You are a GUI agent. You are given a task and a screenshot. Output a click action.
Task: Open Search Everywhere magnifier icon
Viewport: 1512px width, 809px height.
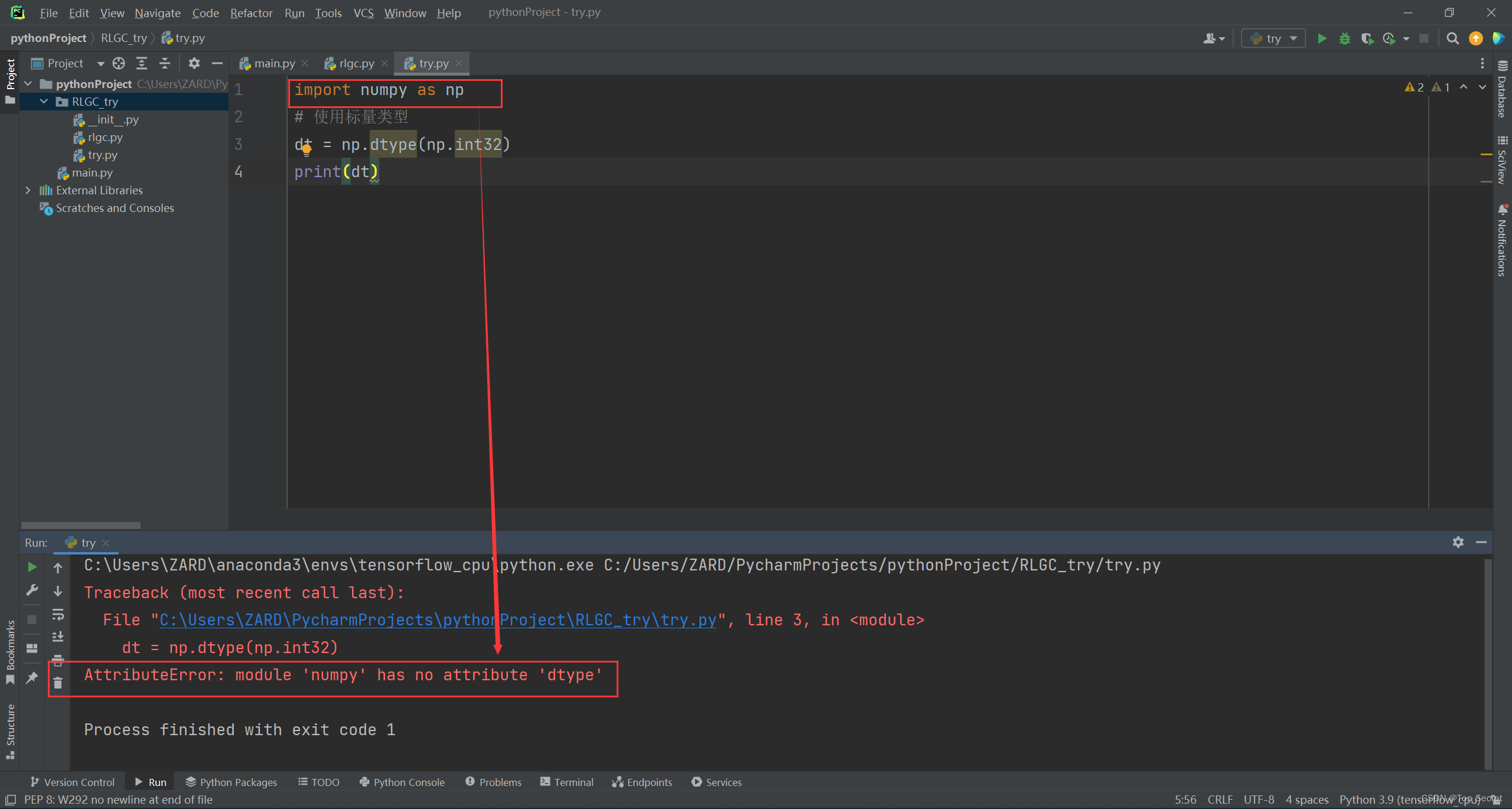[1452, 38]
